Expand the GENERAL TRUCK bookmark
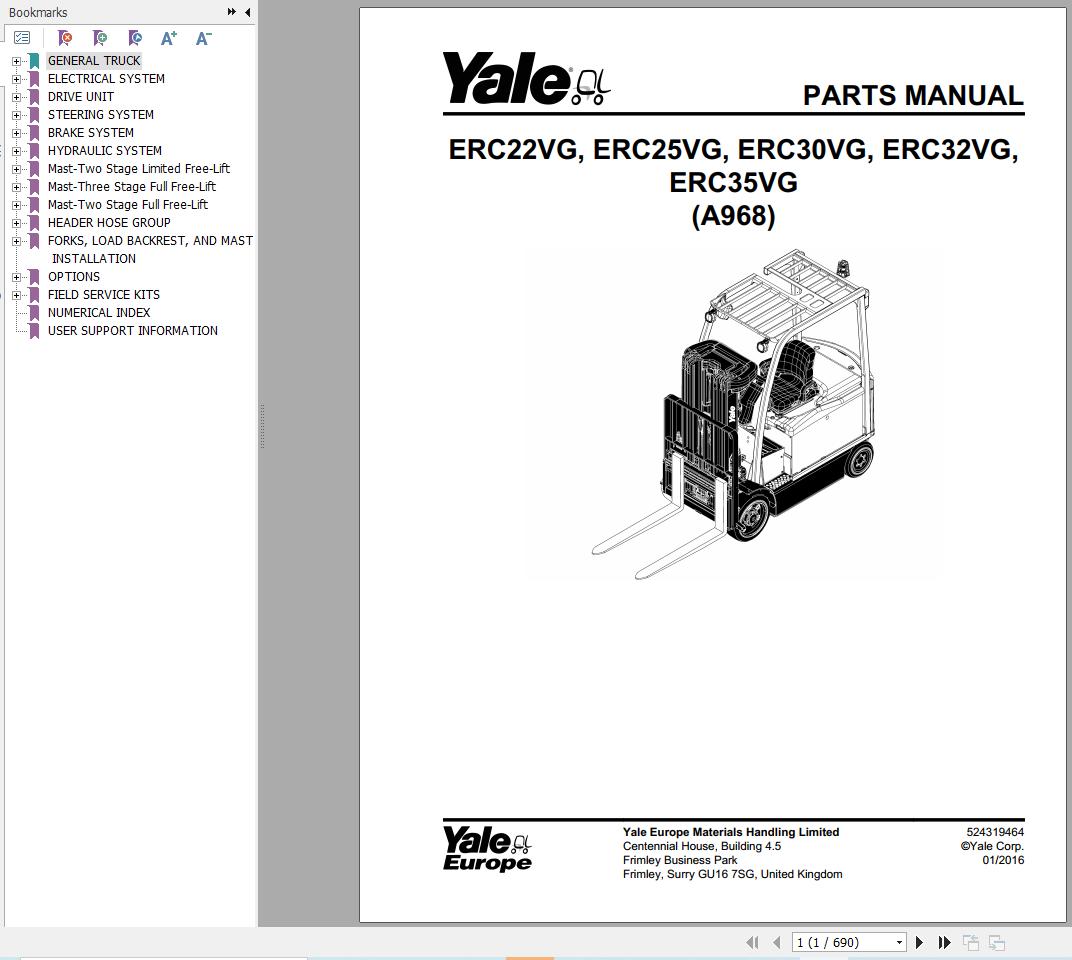Image resolution: width=1072 pixels, height=960 pixels. tap(18, 60)
